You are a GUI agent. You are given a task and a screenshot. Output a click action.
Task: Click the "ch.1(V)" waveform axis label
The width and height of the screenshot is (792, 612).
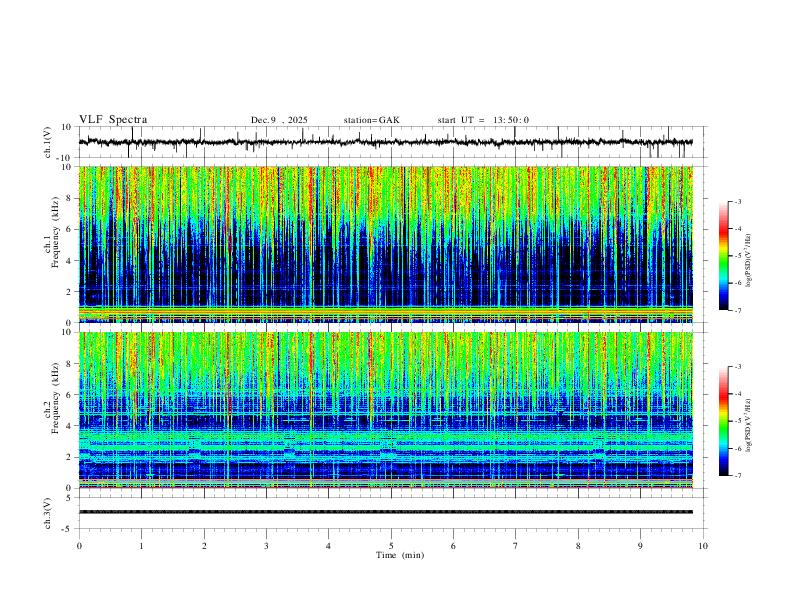(x=48, y=142)
